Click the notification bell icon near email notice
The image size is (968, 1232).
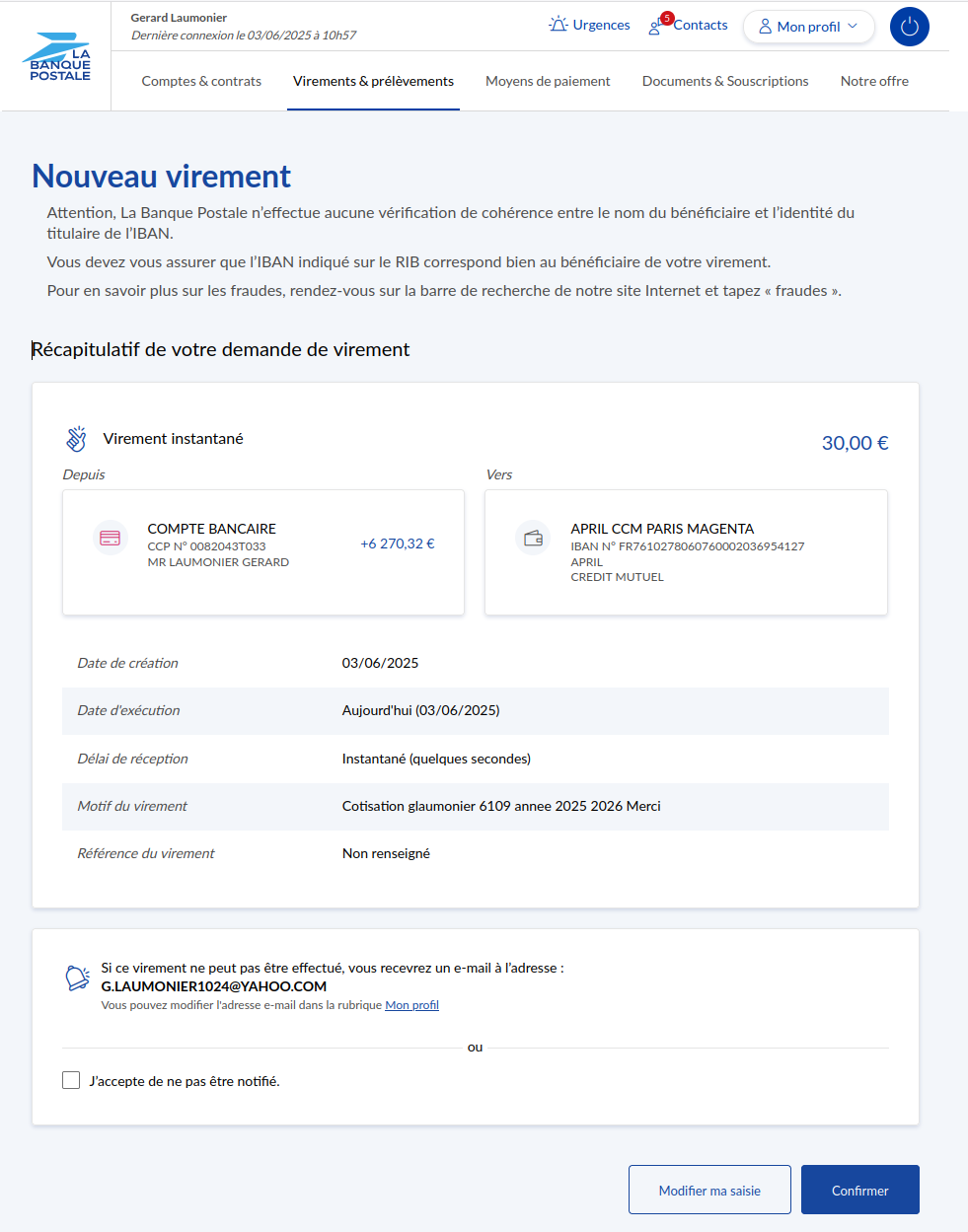click(x=77, y=978)
